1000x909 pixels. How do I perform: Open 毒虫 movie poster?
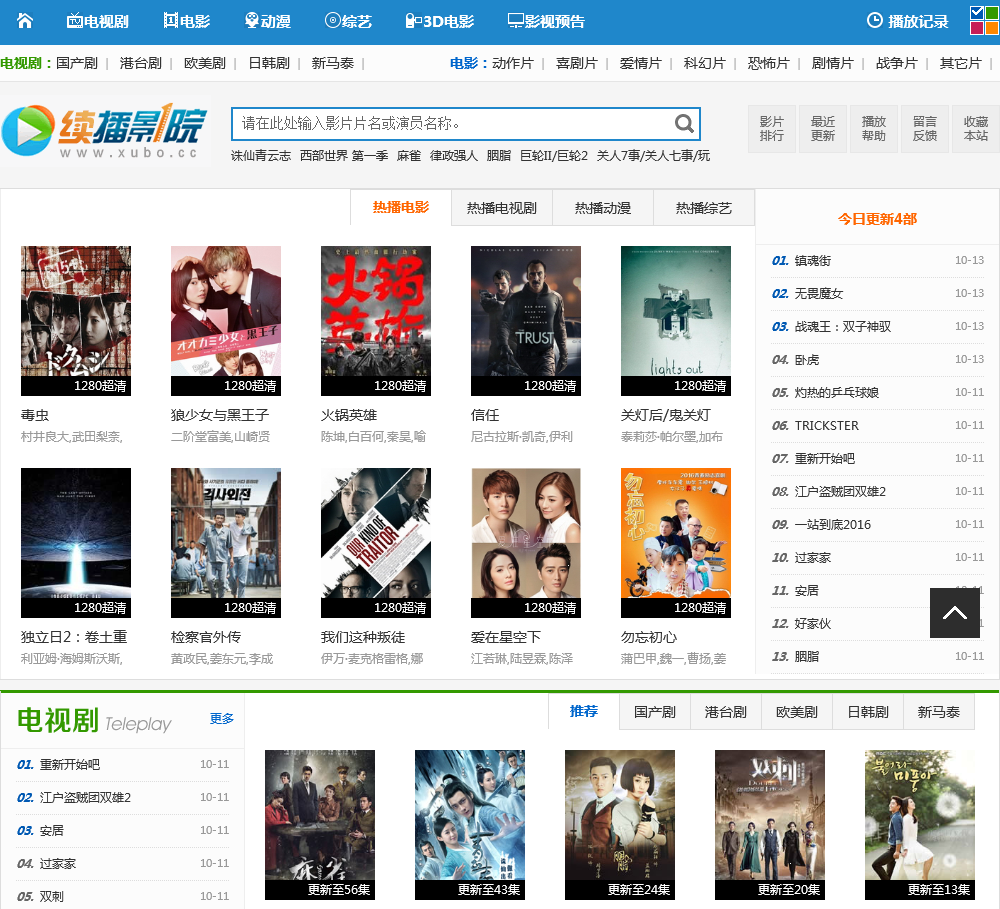(76, 321)
